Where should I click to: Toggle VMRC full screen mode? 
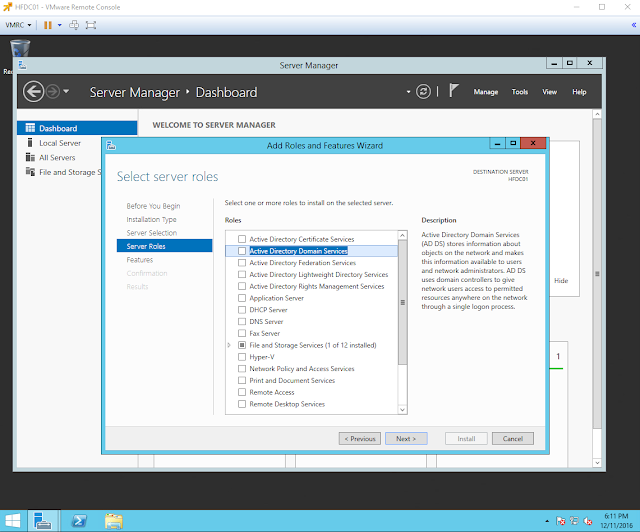[91, 25]
